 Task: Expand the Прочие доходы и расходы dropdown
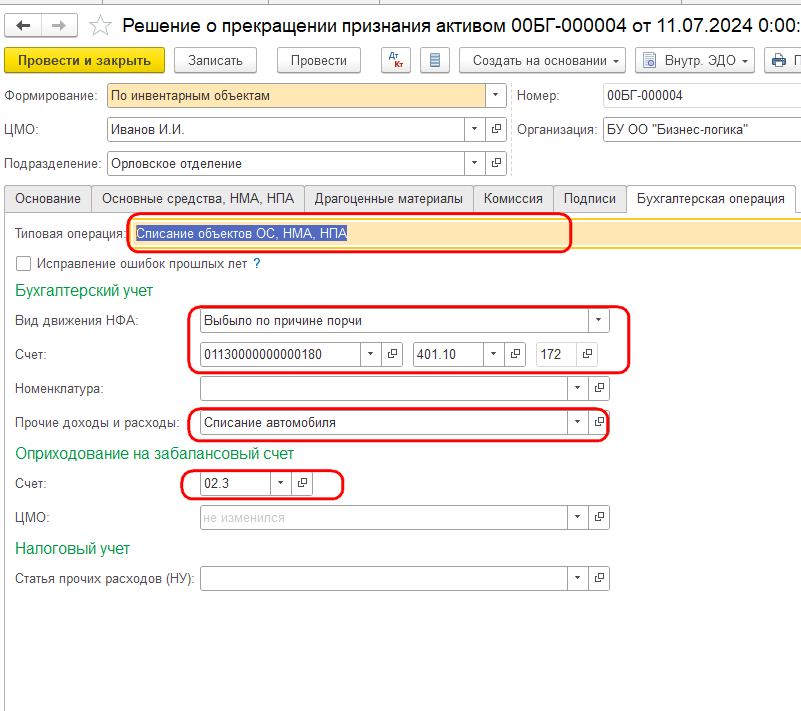[x=578, y=422]
